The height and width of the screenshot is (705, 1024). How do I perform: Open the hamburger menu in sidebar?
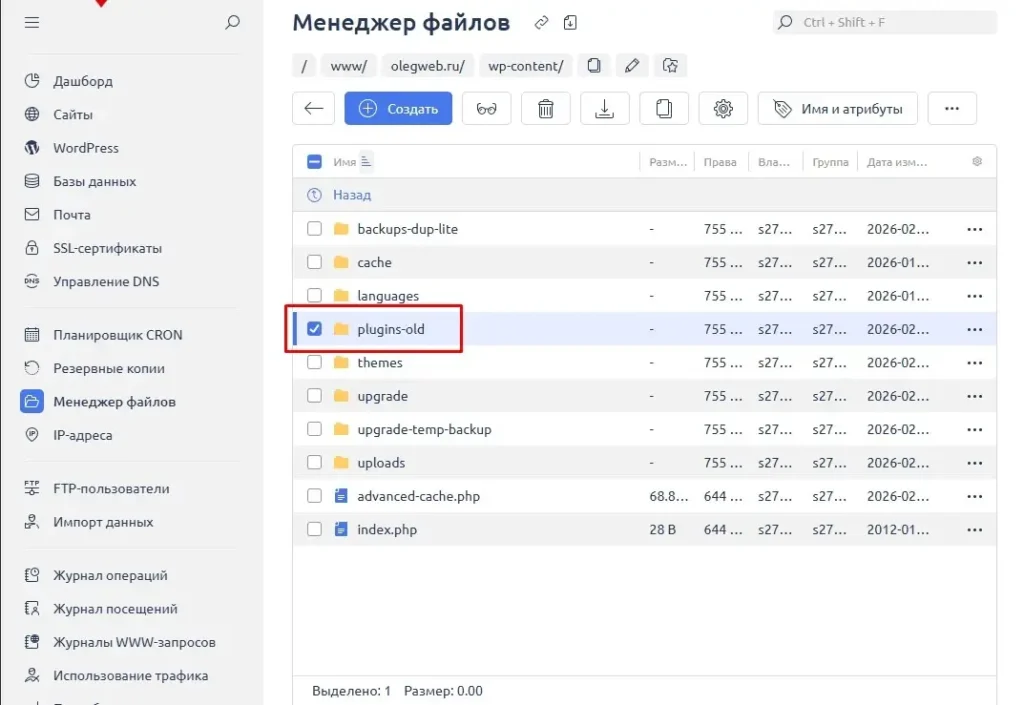31,22
